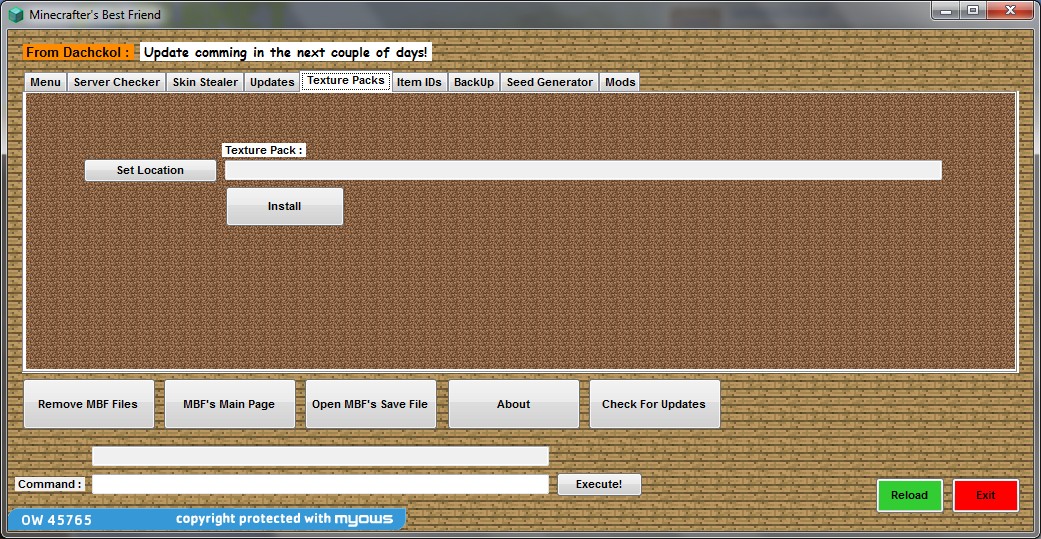1041x539 pixels.
Task: Check For Updates button
Action: coord(655,404)
